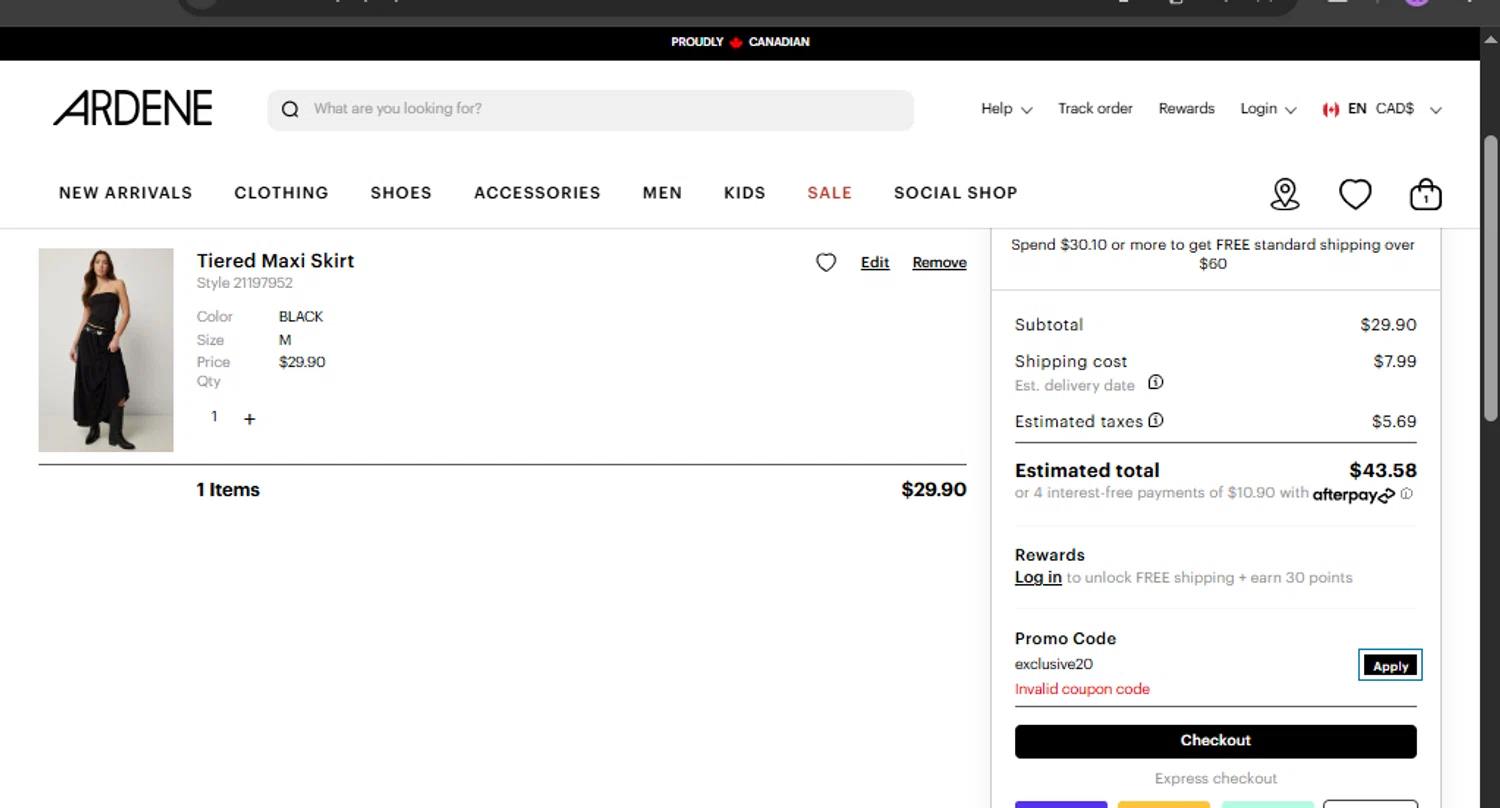Click the Rewards header link
Screen dimensions: 1500x808
click(x=1186, y=109)
